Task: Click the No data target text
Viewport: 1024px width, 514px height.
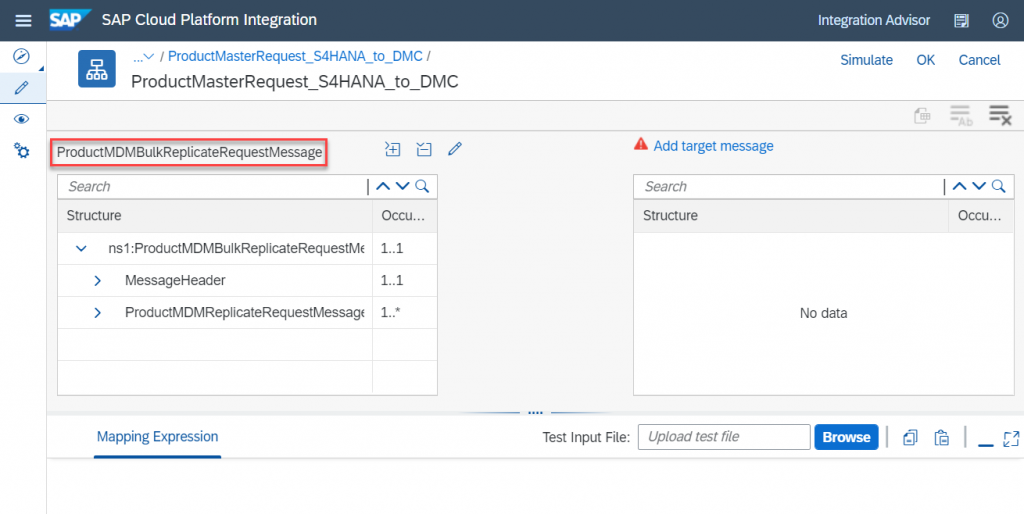Action: pyautogui.click(x=824, y=313)
